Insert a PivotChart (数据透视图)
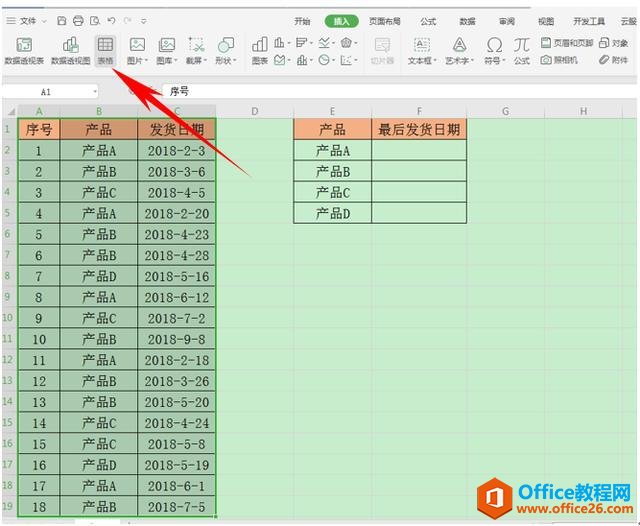The image size is (640, 526). click(x=71, y=50)
